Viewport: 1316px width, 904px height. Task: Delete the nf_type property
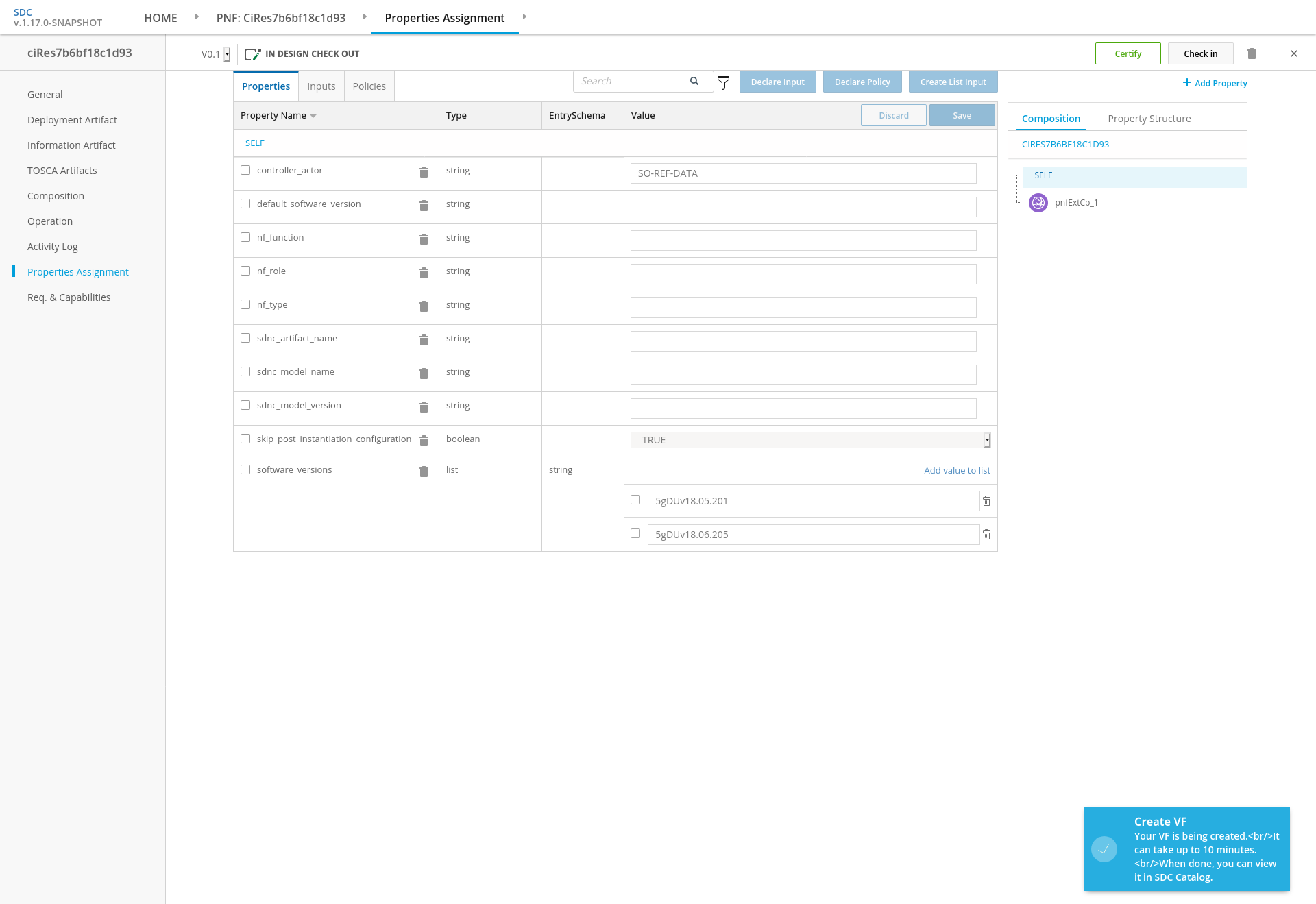click(x=424, y=306)
